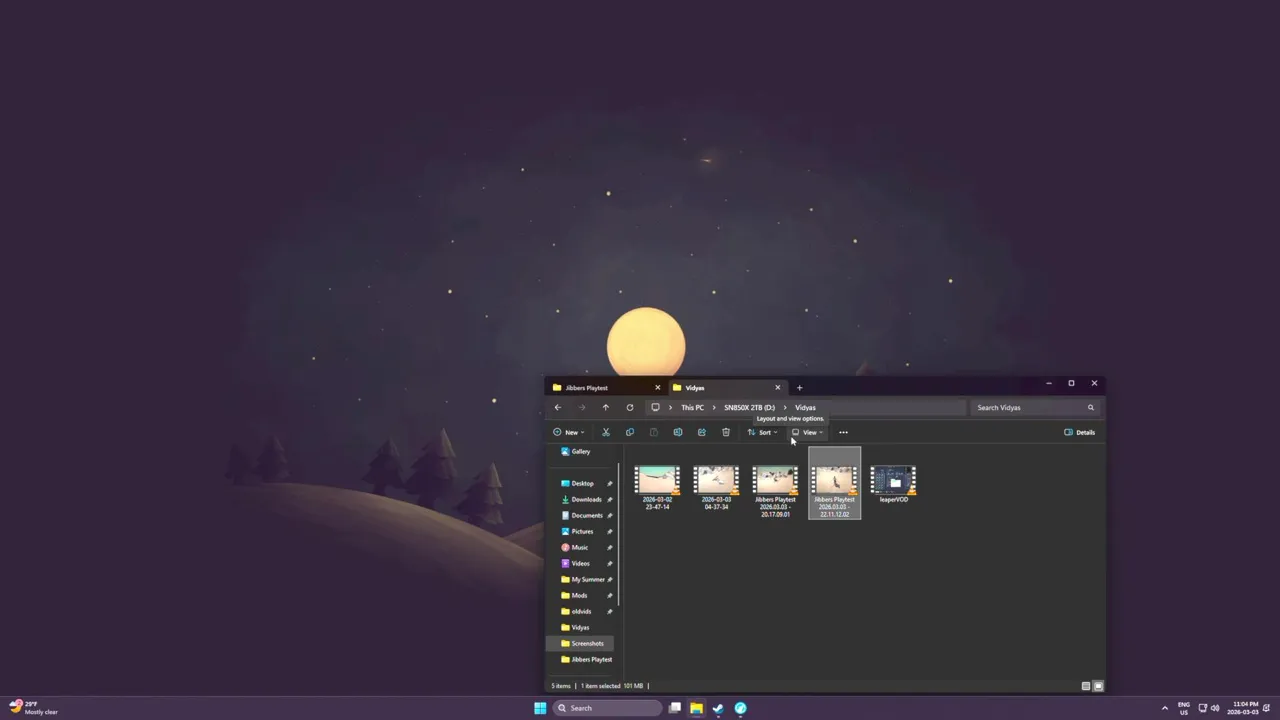Open the Windows Start button
The height and width of the screenshot is (720, 1280).
point(540,708)
